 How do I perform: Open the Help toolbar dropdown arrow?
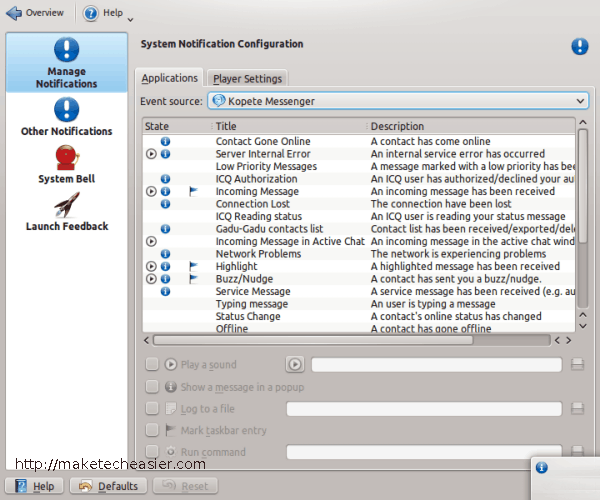point(130,20)
